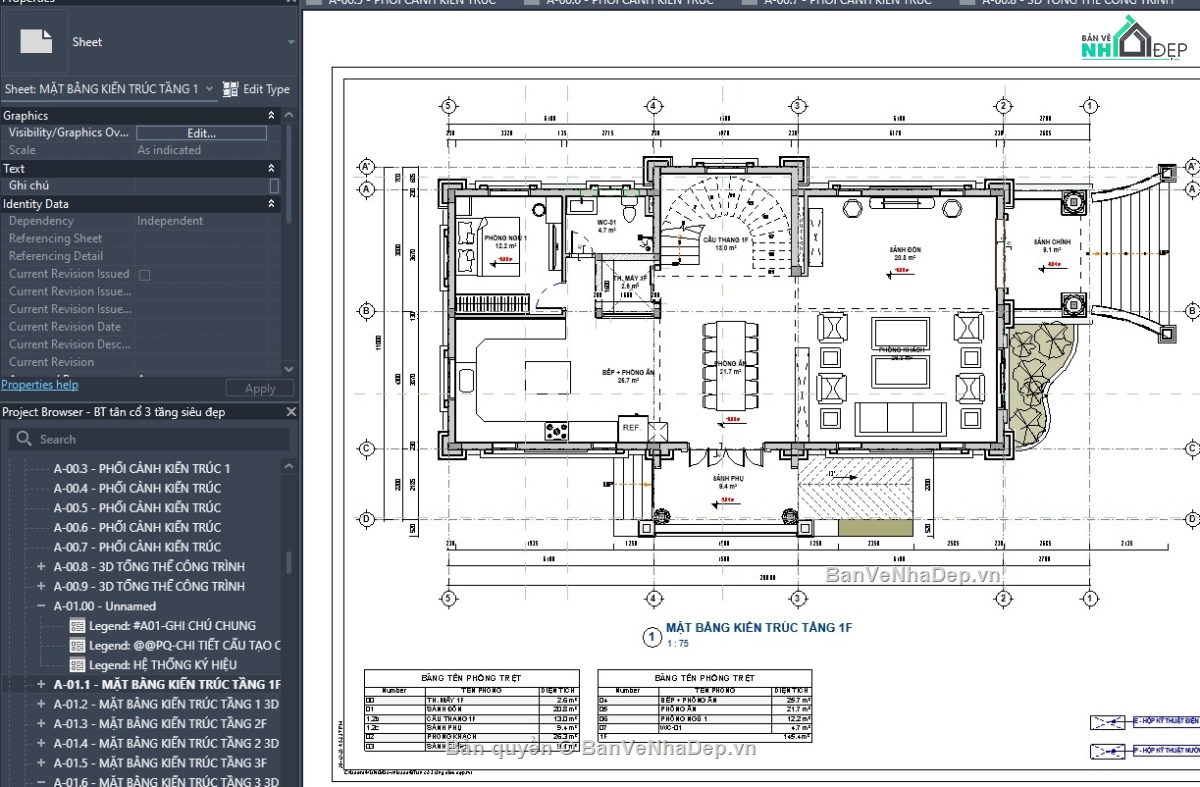Image resolution: width=1200 pixels, height=787 pixels.
Task: Click the Properties panel scroll down arrow
Action: [x=290, y=369]
